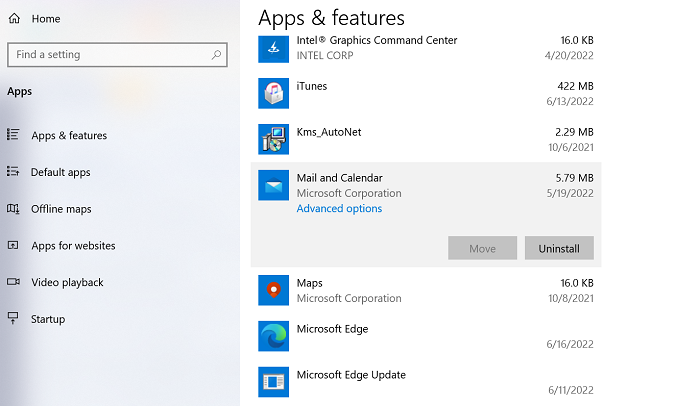
Task: Click the Microsoft Edge 6/16/2022 date
Action: click(x=570, y=344)
